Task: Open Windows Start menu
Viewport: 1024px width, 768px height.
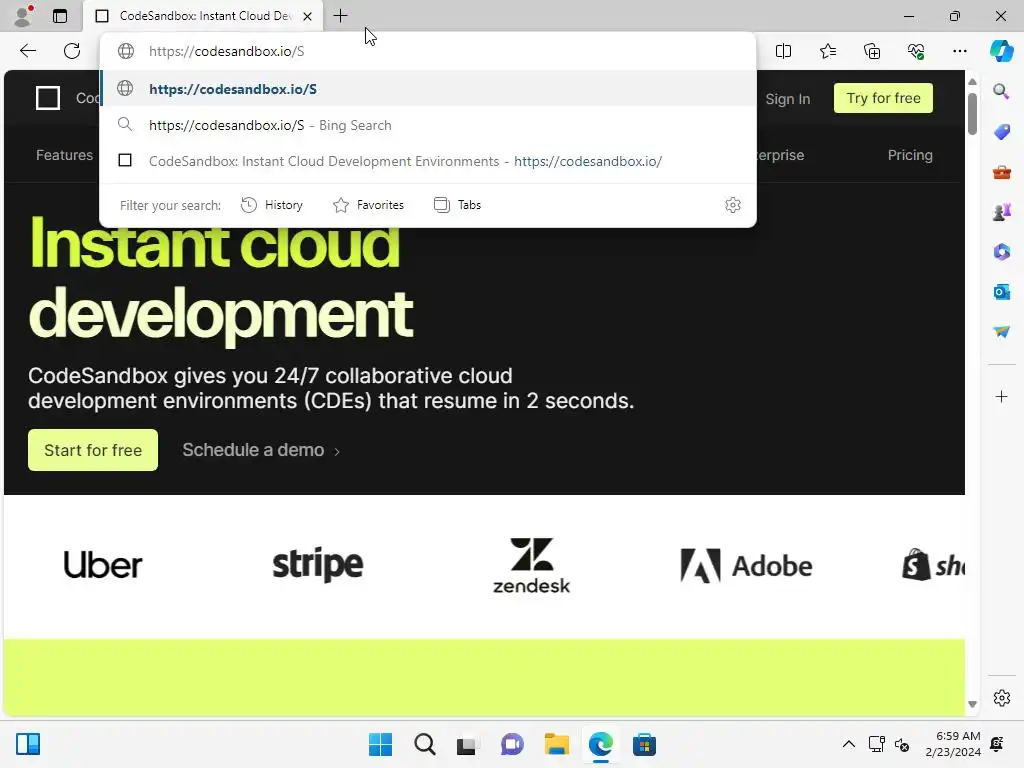Action: (x=380, y=744)
